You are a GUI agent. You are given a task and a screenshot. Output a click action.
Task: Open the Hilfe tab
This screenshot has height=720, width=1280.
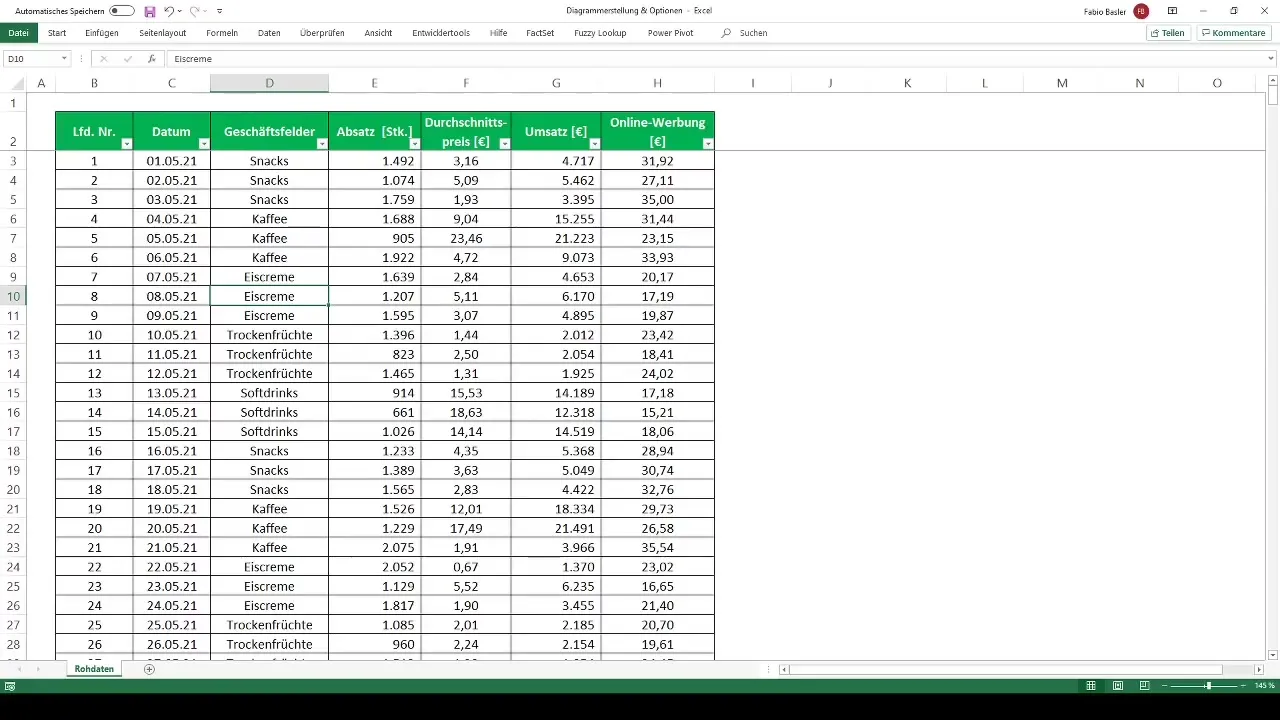pos(498,33)
